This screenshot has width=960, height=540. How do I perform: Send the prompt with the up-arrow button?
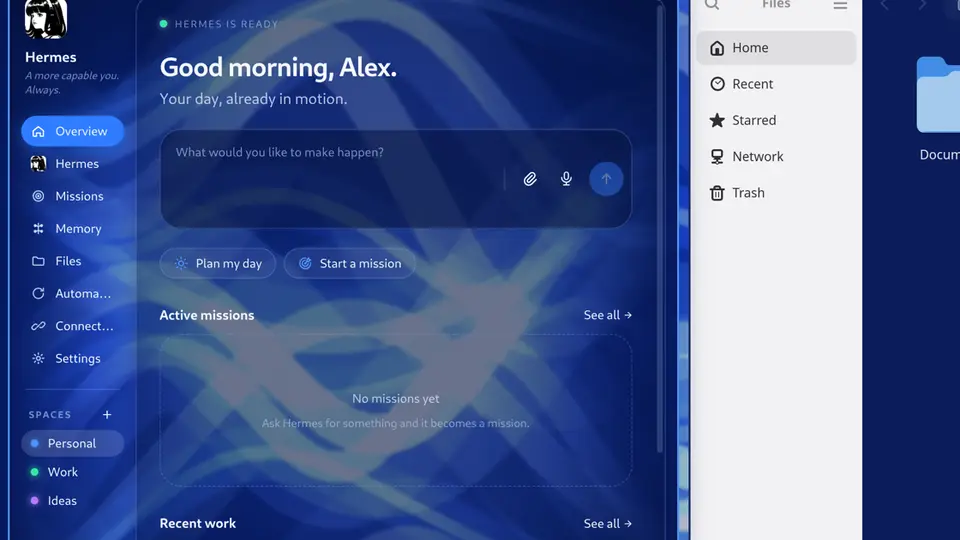click(606, 179)
